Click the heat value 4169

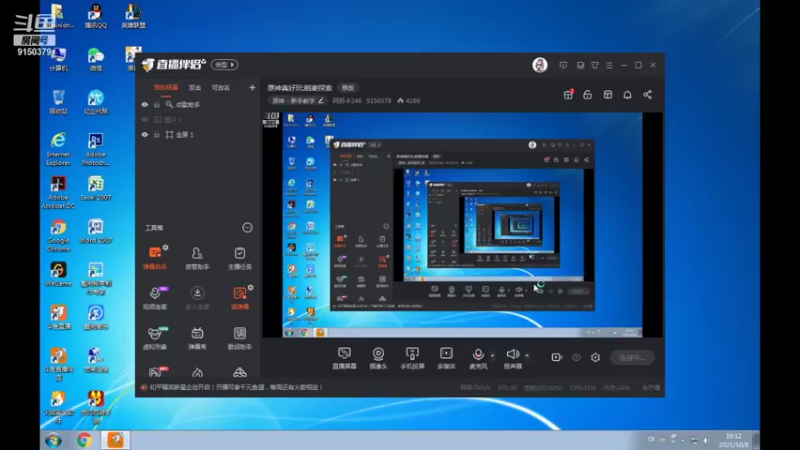coord(409,101)
